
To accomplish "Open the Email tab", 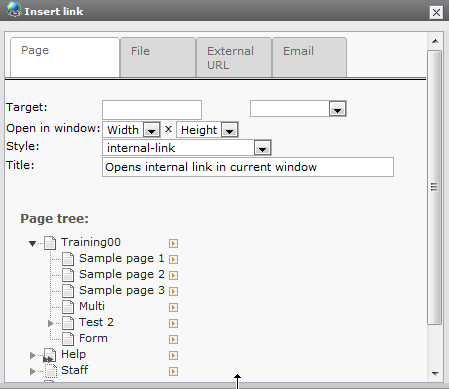I will 310,57.
